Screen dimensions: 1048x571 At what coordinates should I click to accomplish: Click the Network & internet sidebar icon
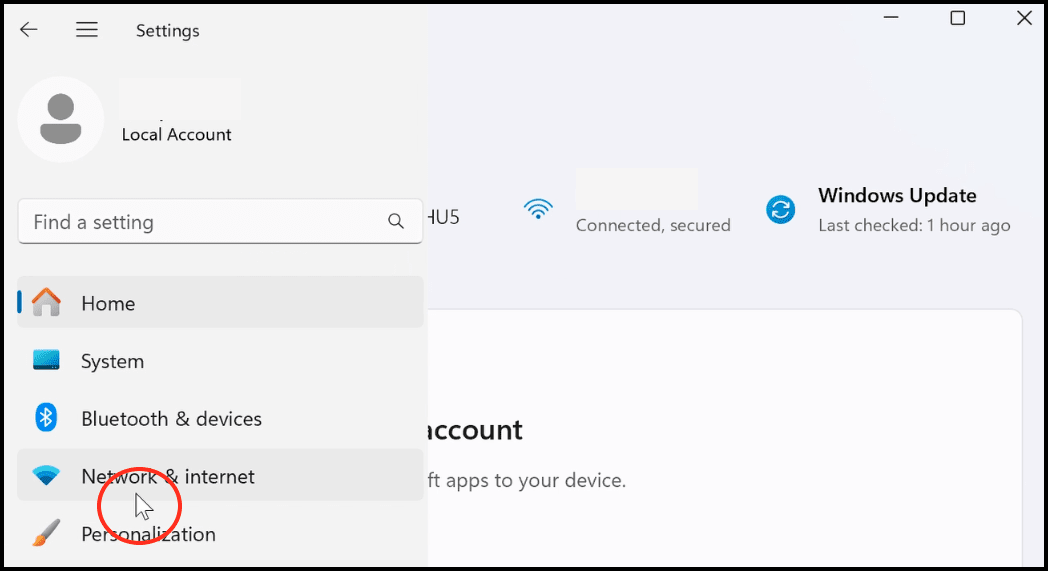[46, 476]
